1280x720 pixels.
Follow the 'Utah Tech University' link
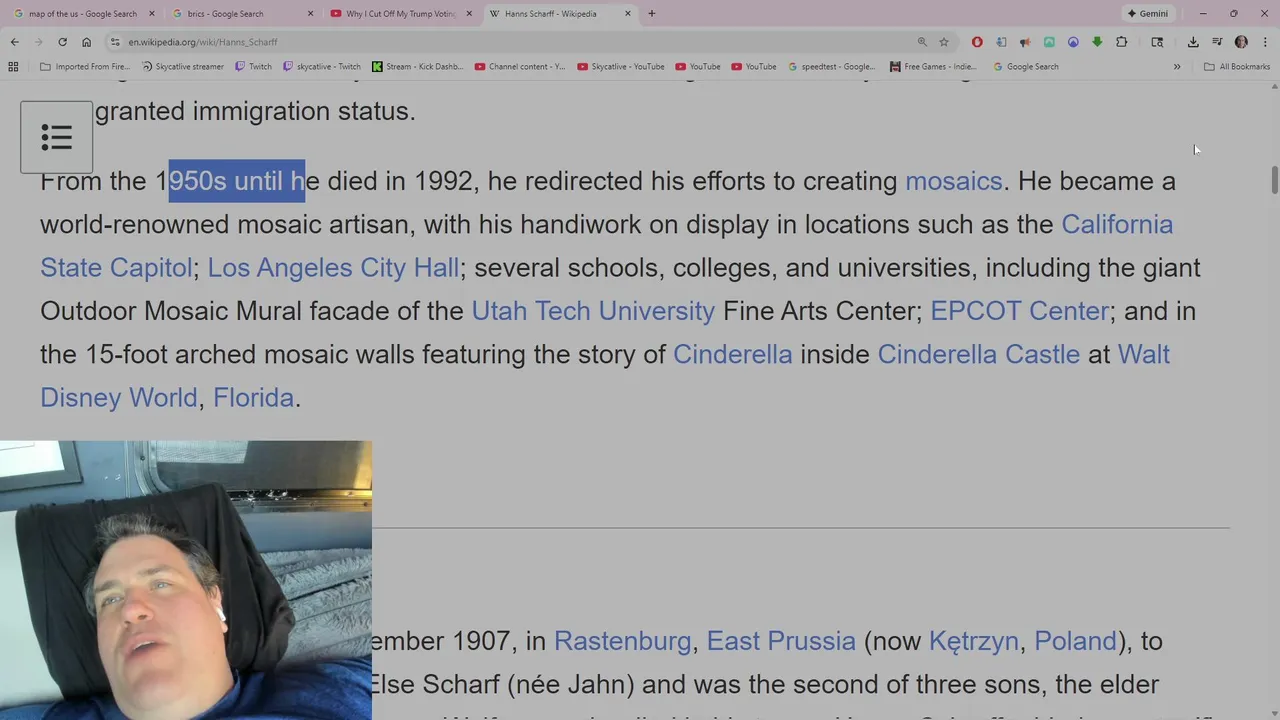(x=593, y=311)
